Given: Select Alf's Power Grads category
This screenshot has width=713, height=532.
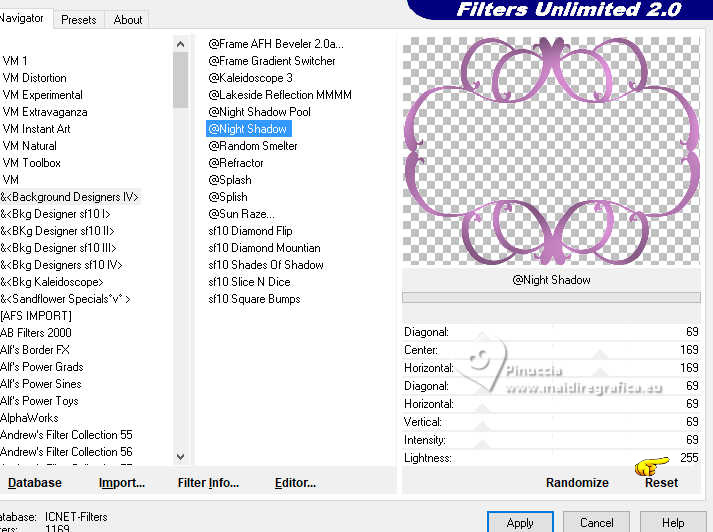Looking at the screenshot, I should point(42,366).
